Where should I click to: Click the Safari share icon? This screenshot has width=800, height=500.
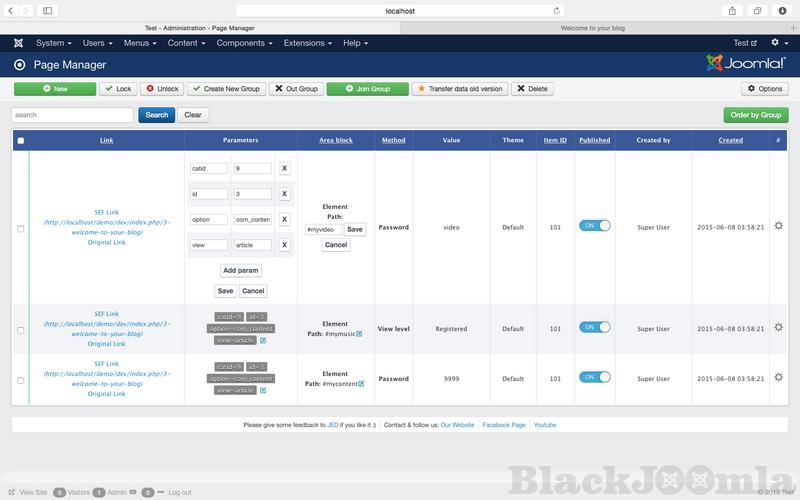pos(732,10)
